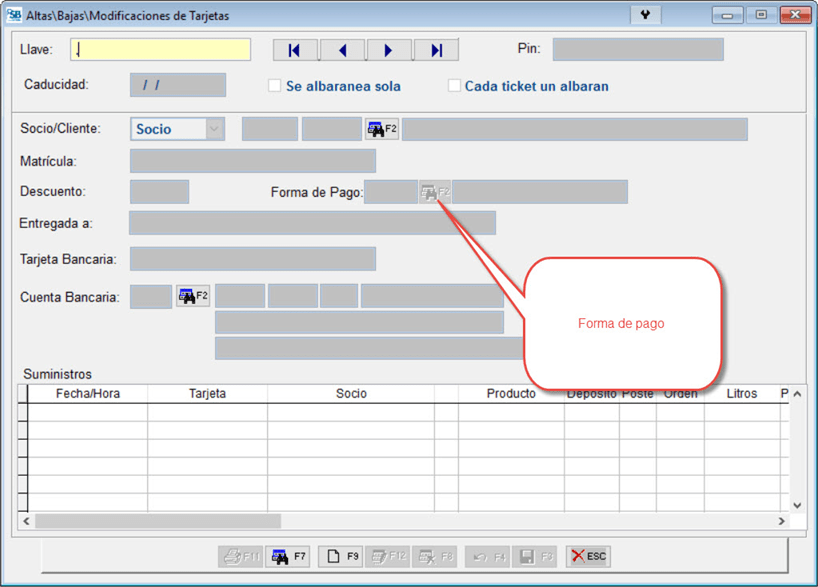This screenshot has height=587, width=818.
Task: Click the Suministros scroll down arrow
Action: tap(797, 506)
